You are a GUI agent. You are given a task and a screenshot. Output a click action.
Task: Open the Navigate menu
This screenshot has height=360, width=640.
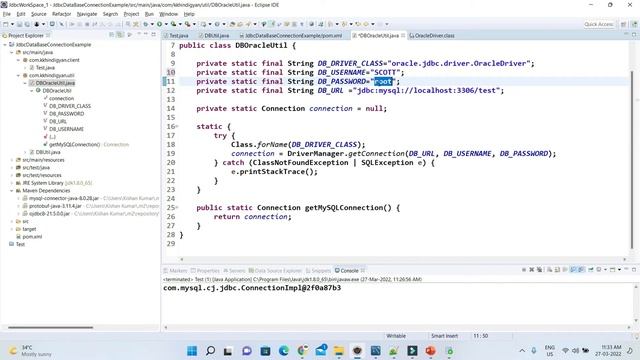(x=87, y=14)
